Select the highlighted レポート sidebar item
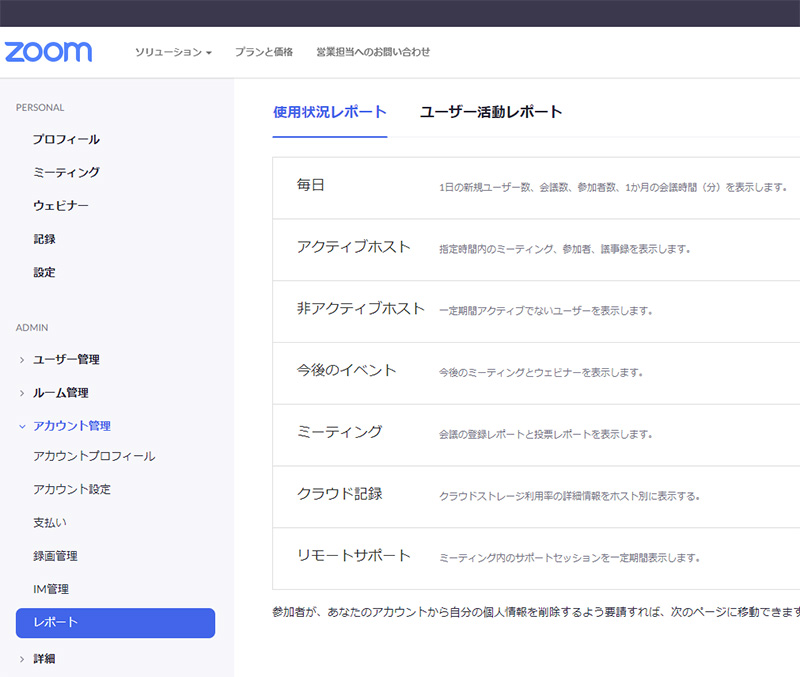 point(115,622)
